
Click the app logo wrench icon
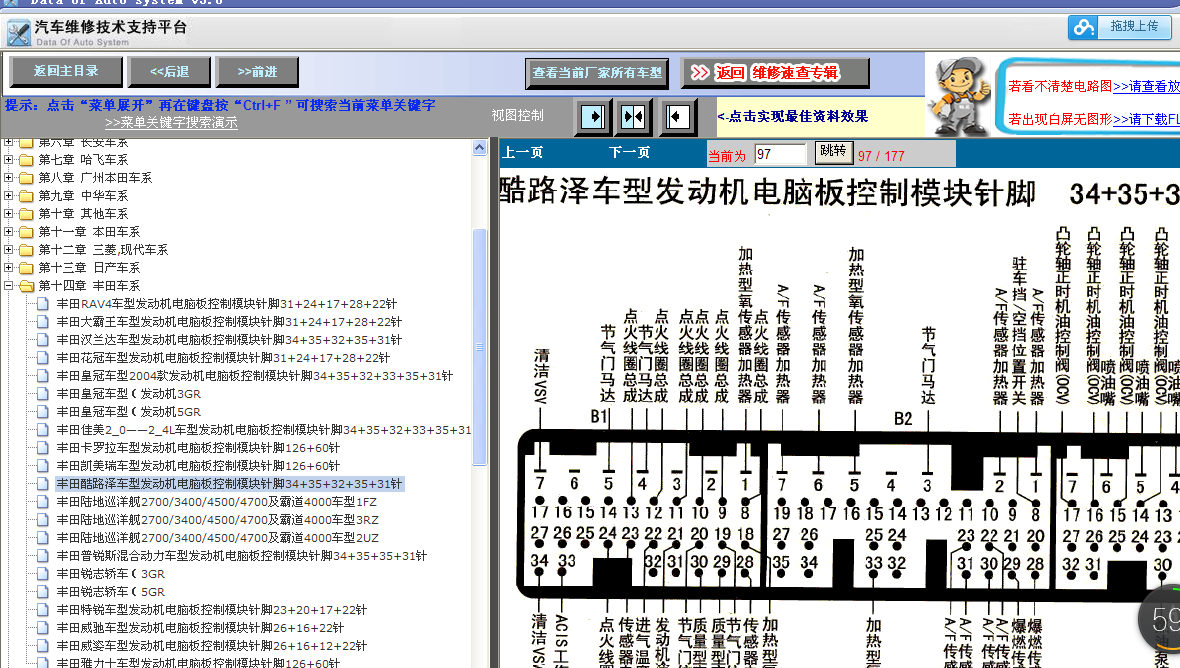point(18,33)
